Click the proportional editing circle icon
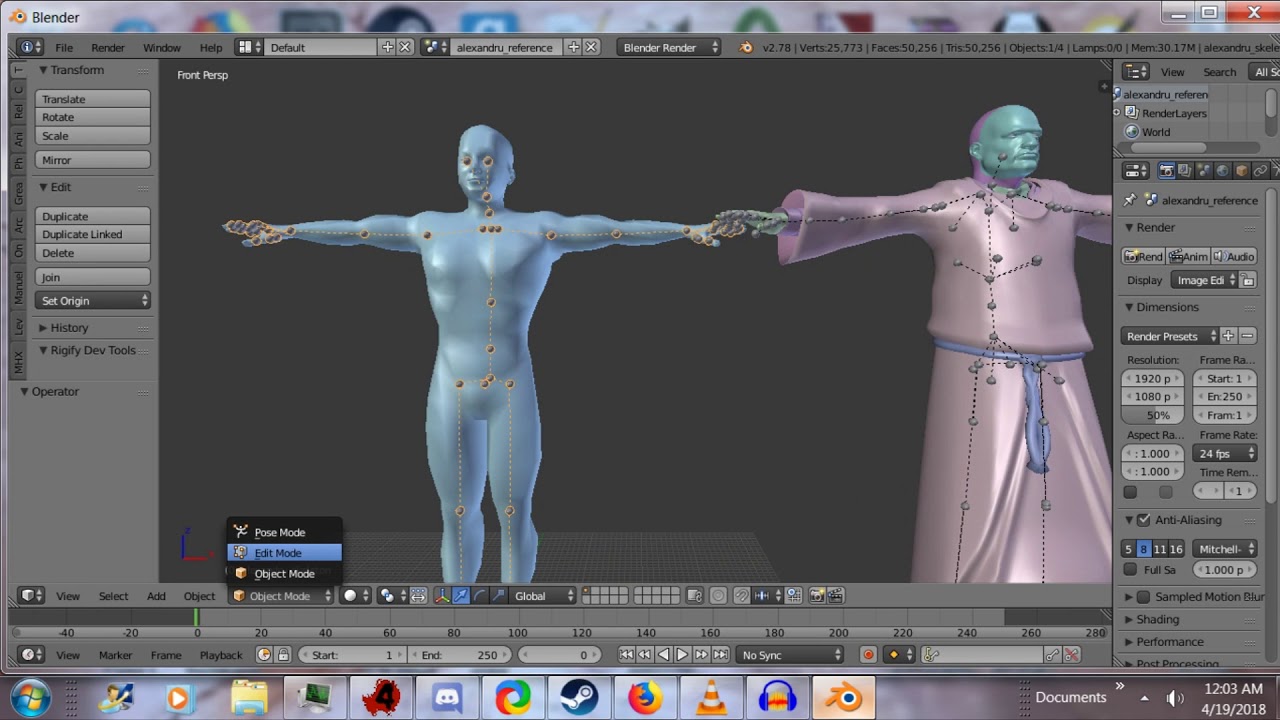The height and width of the screenshot is (720, 1280). tap(718, 596)
